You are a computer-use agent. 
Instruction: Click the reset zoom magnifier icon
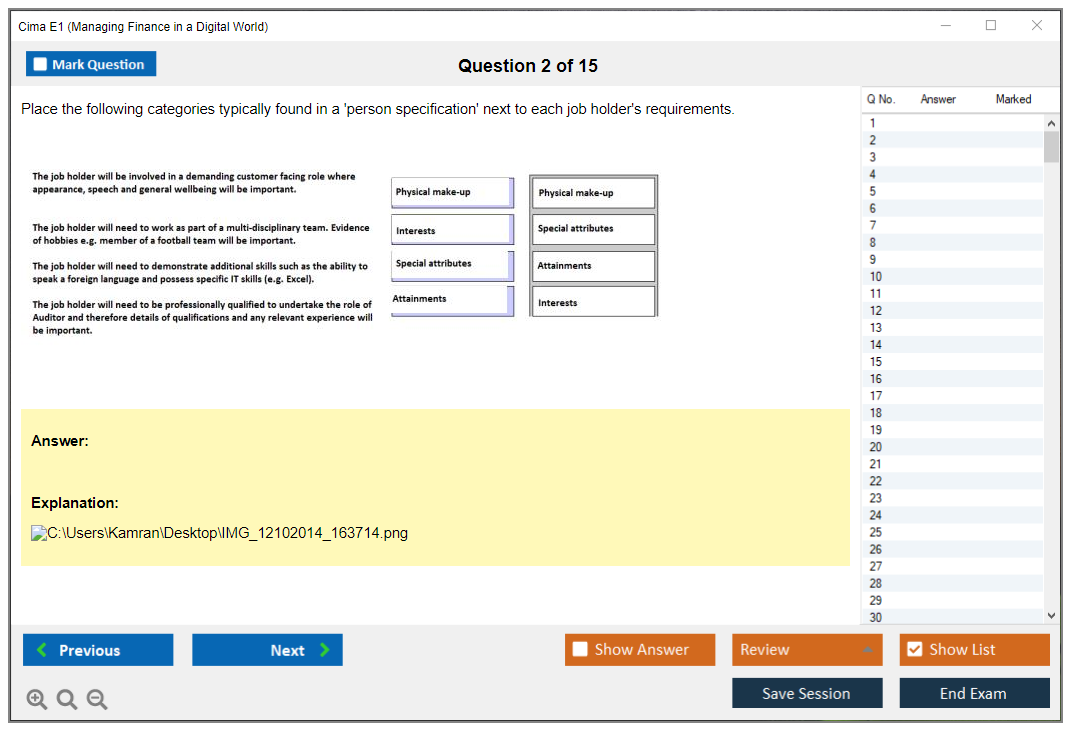67,700
